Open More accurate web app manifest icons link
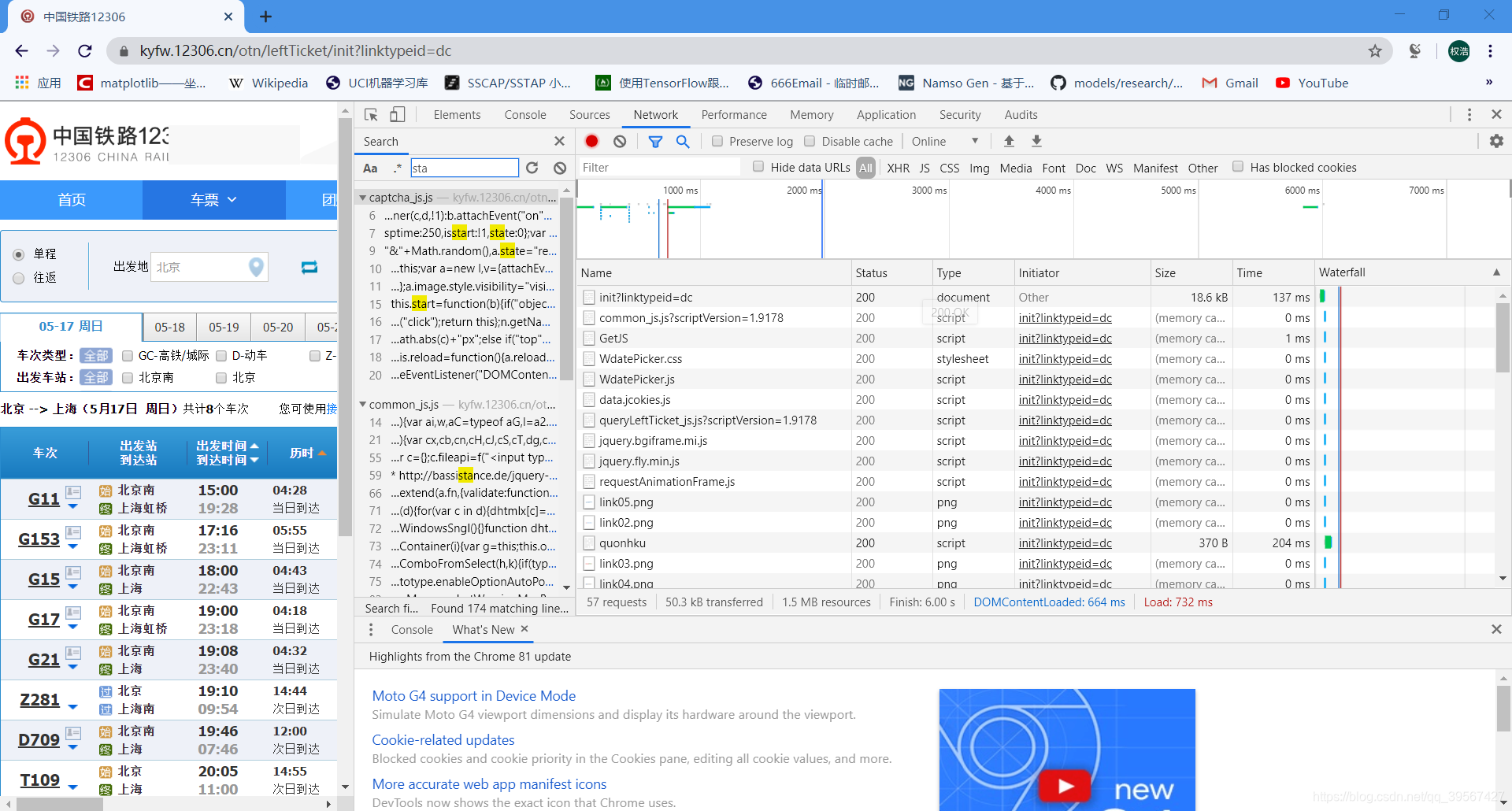The image size is (1512, 811). point(489,784)
